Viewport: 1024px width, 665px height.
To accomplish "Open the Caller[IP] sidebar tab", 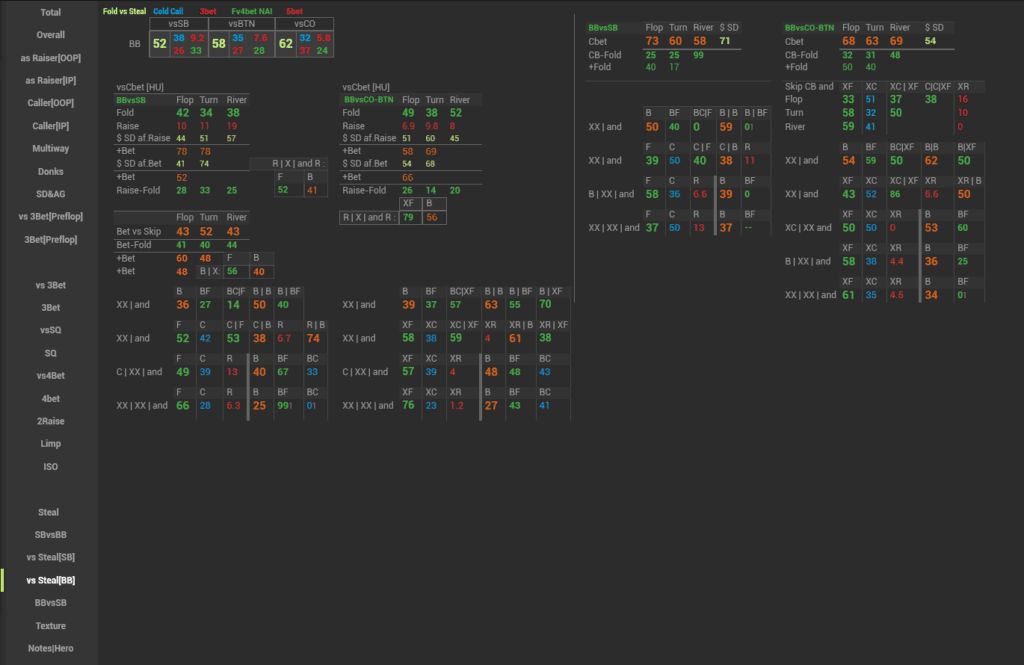I will [x=50, y=126].
